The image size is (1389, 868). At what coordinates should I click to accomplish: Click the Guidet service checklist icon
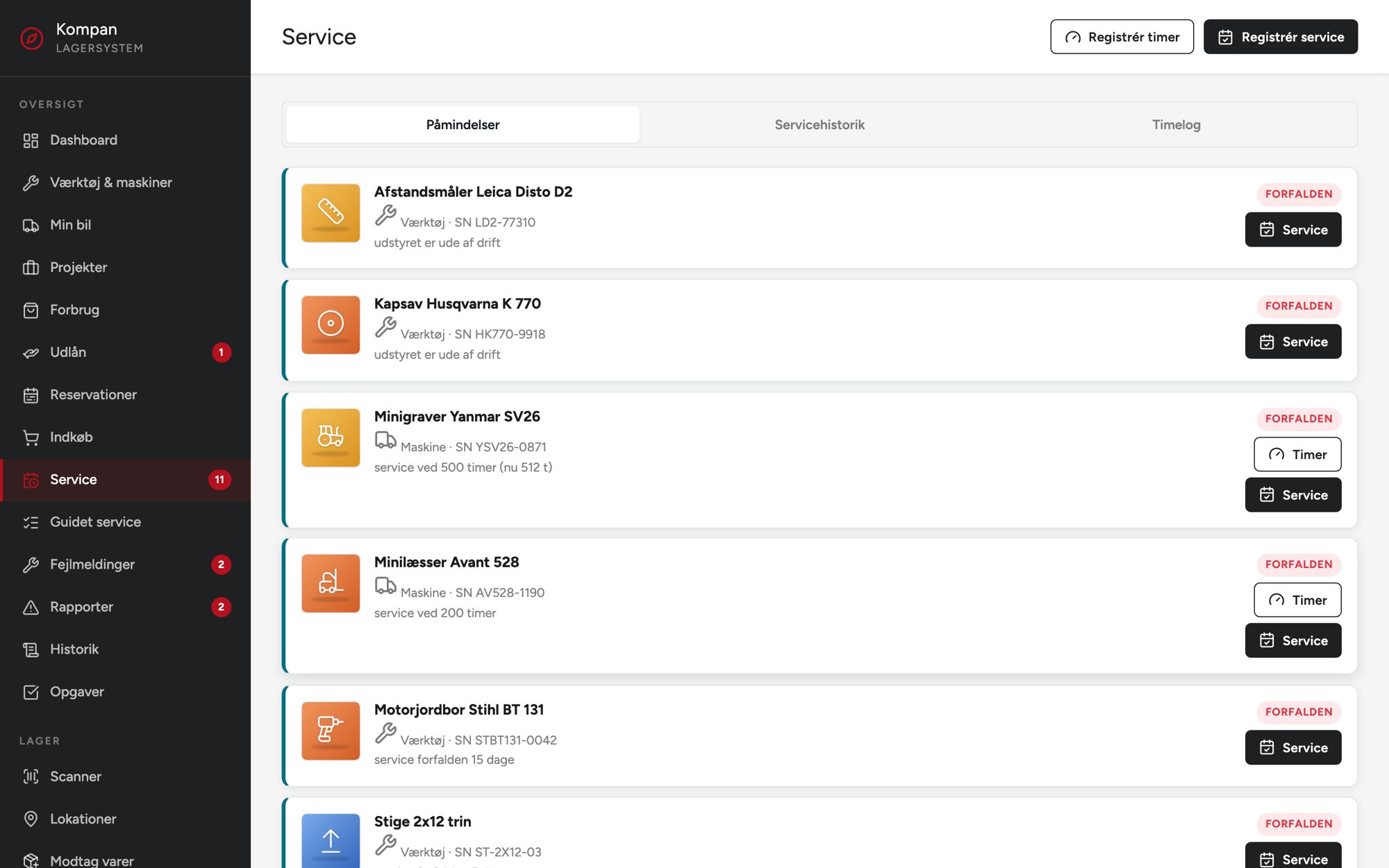(31, 522)
